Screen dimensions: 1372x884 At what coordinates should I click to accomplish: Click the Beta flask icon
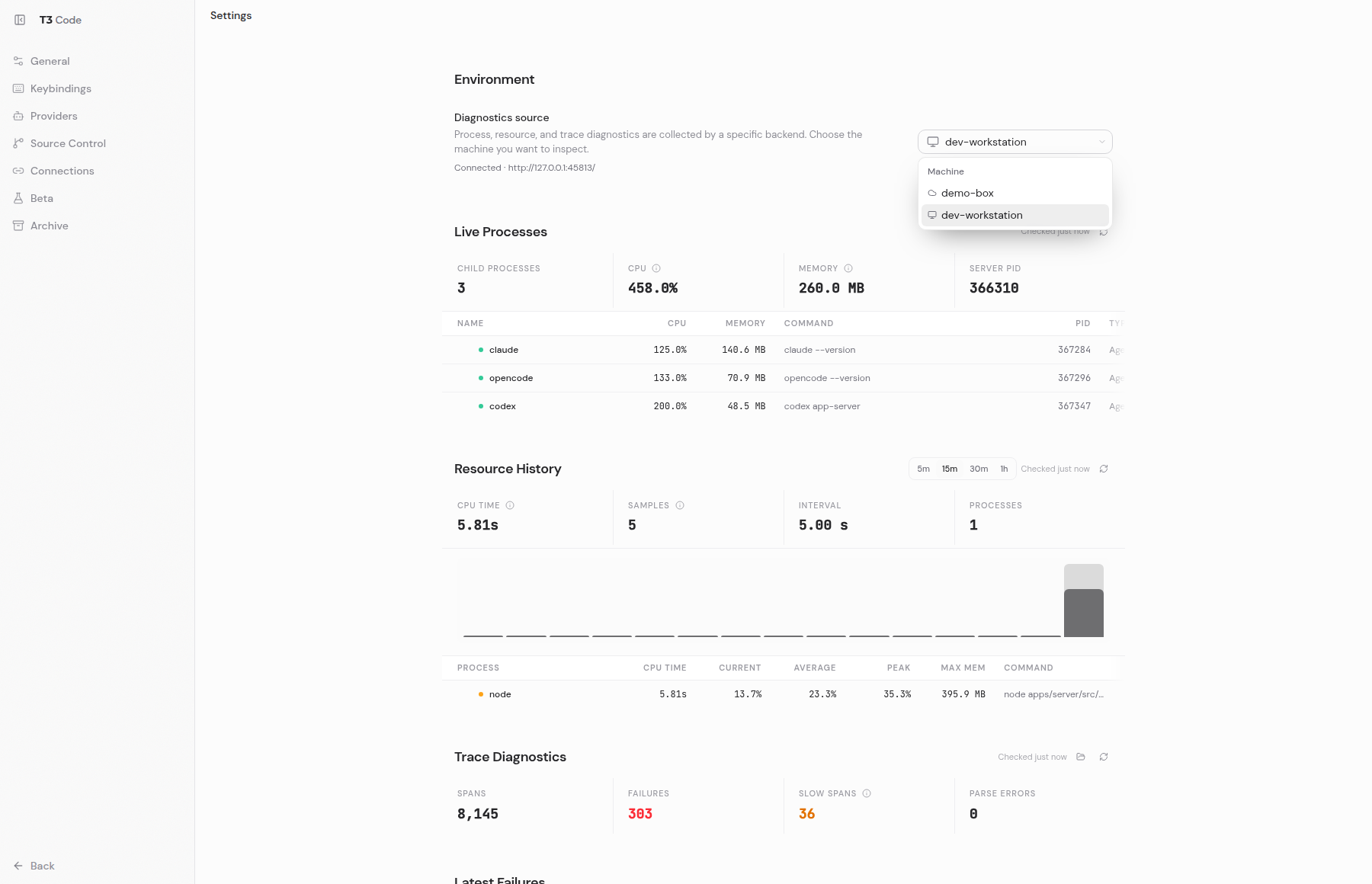pyautogui.click(x=18, y=198)
